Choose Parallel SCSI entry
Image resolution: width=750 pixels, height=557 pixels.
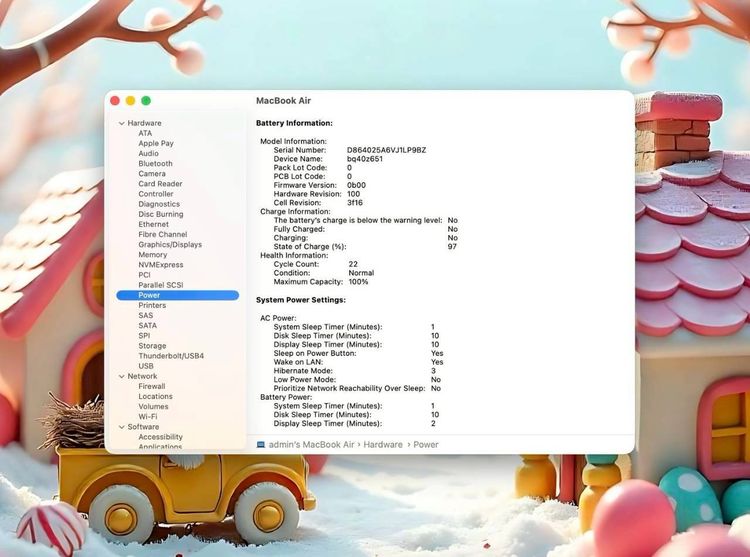pos(161,285)
